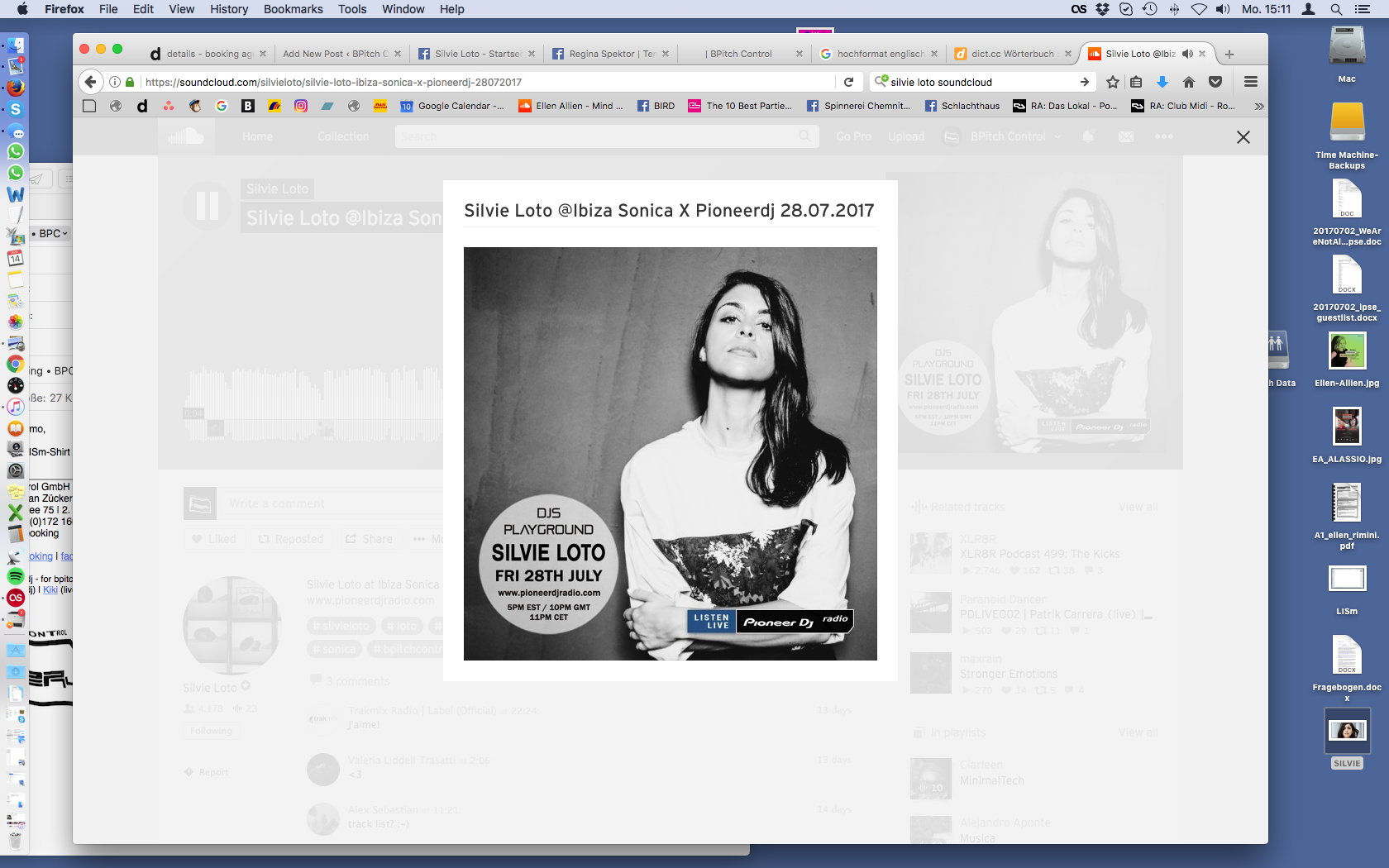
Task: Open Skype from the Dock
Action: click(x=16, y=109)
